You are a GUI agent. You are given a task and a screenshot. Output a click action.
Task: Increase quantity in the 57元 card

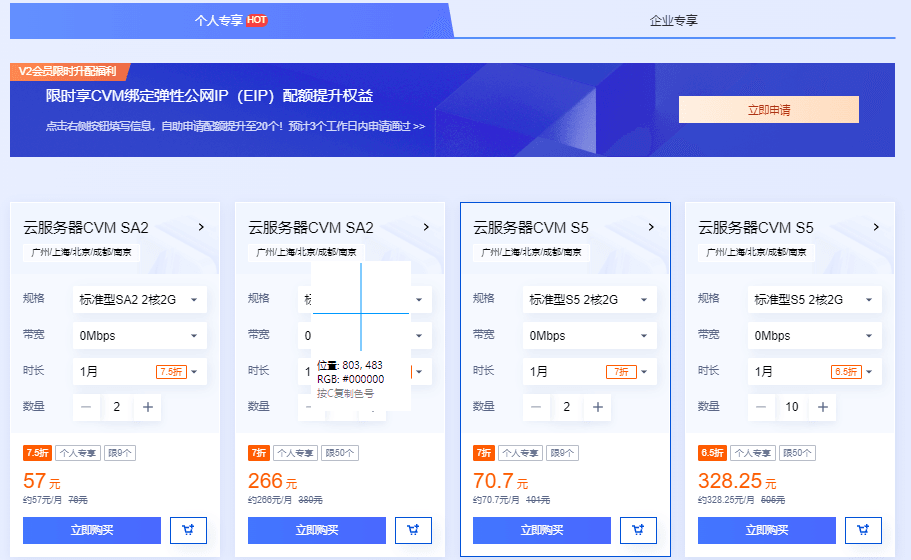(148, 407)
